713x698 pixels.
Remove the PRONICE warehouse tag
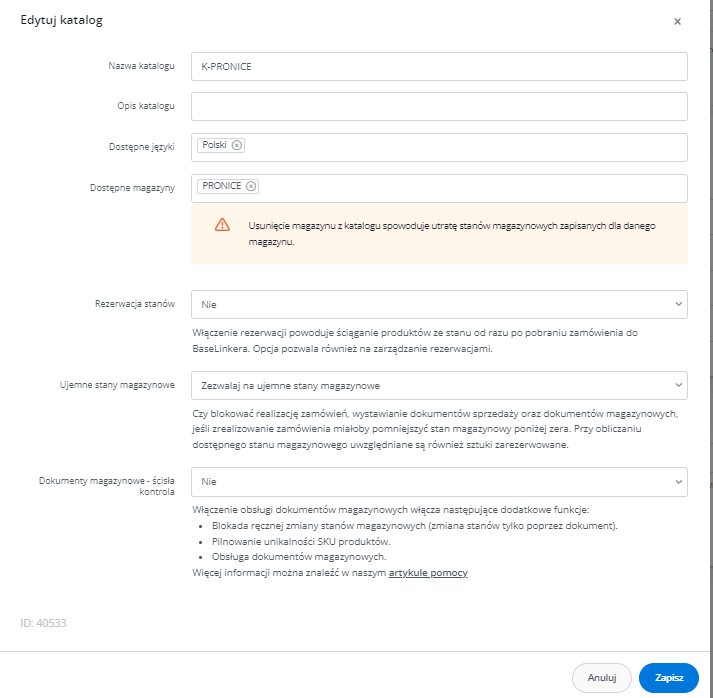pyautogui.click(x=251, y=186)
